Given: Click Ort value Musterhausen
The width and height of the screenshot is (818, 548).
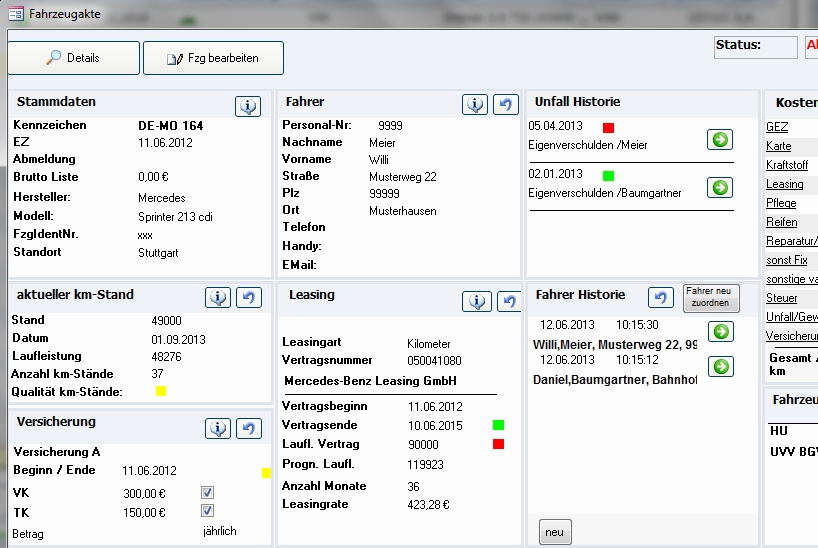Looking at the screenshot, I should [403, 211].
